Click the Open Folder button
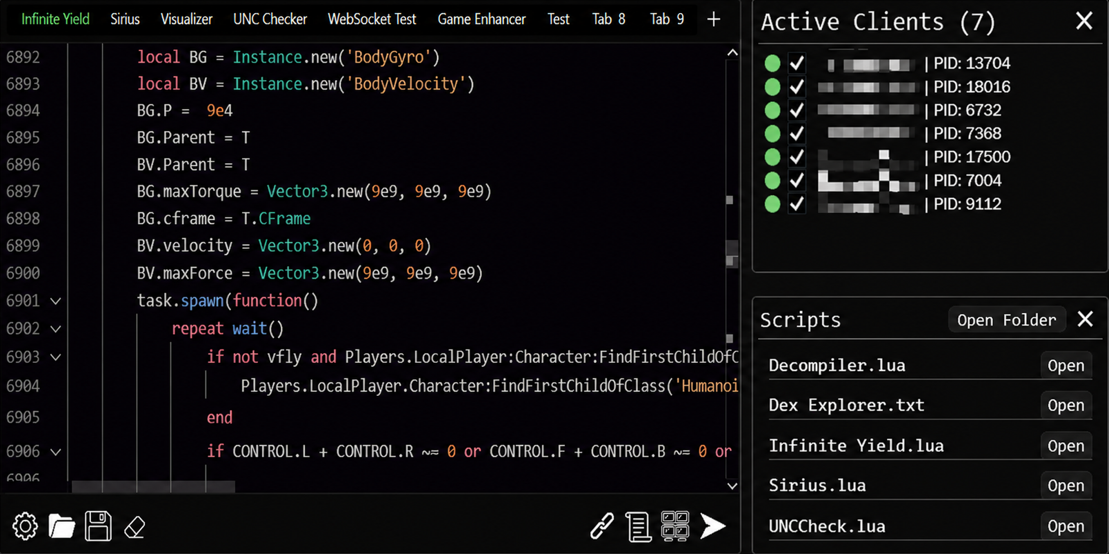The image size is (1109, 554). 1006,320
